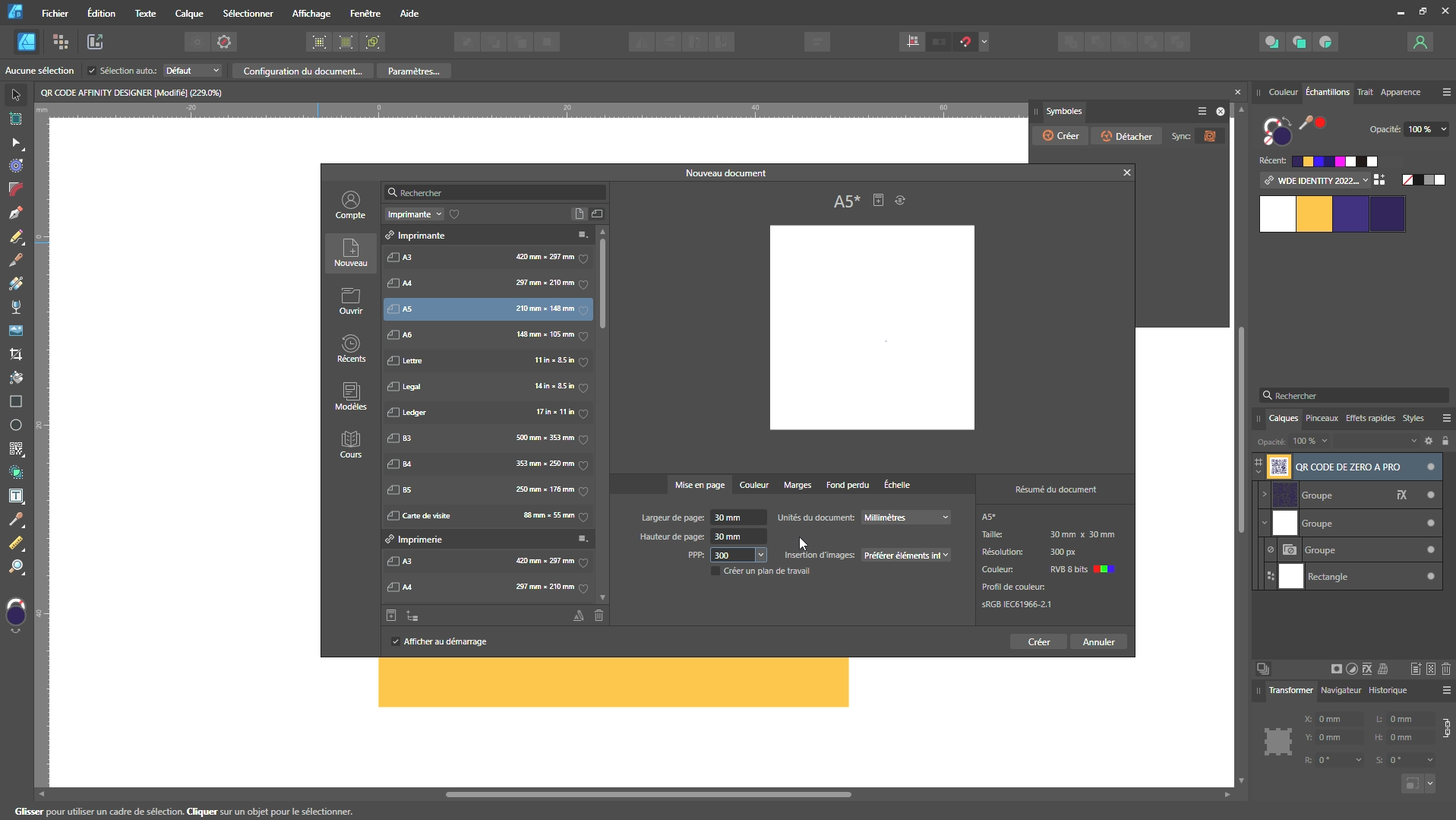Toggle visibility of Rectangle layer
Viewport: 1456px width, 820px height.
[x=1431, y=577]
